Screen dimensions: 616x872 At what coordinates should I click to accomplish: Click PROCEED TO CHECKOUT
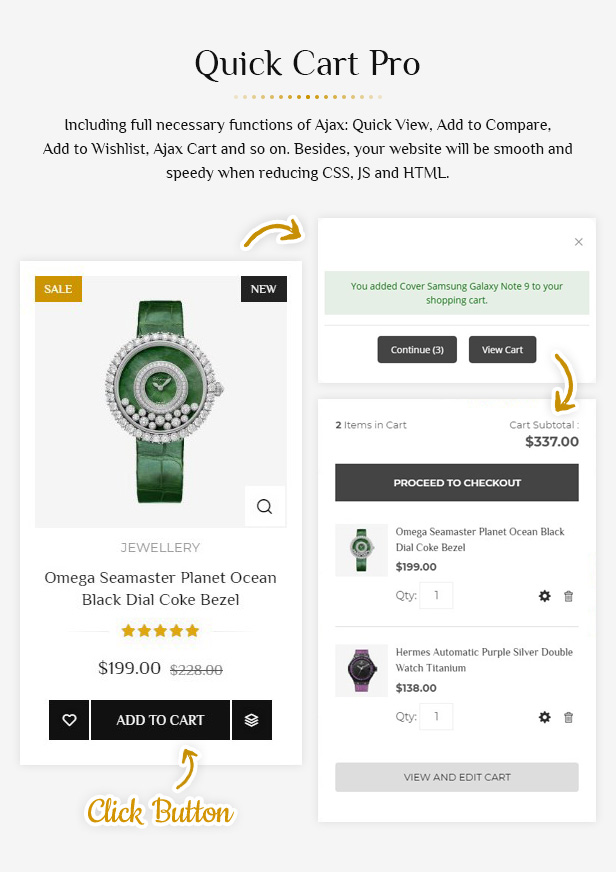click(x=457, y=482)
